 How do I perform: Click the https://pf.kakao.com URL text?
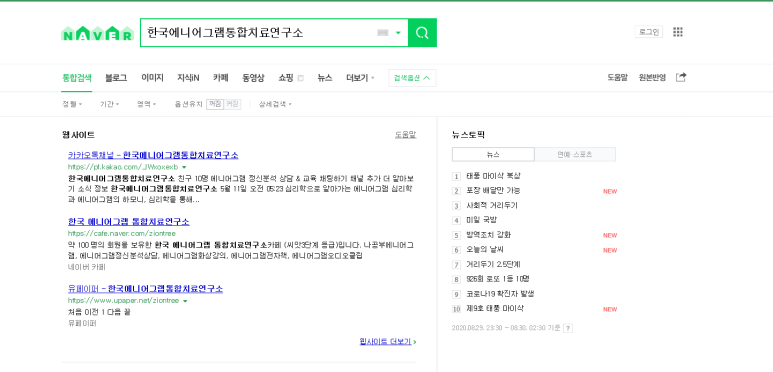pyautogui.click(x=123, y=168)
